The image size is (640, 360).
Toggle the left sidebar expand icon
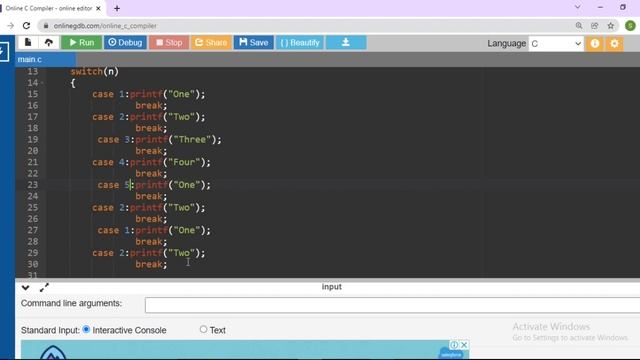coord(3,52)
